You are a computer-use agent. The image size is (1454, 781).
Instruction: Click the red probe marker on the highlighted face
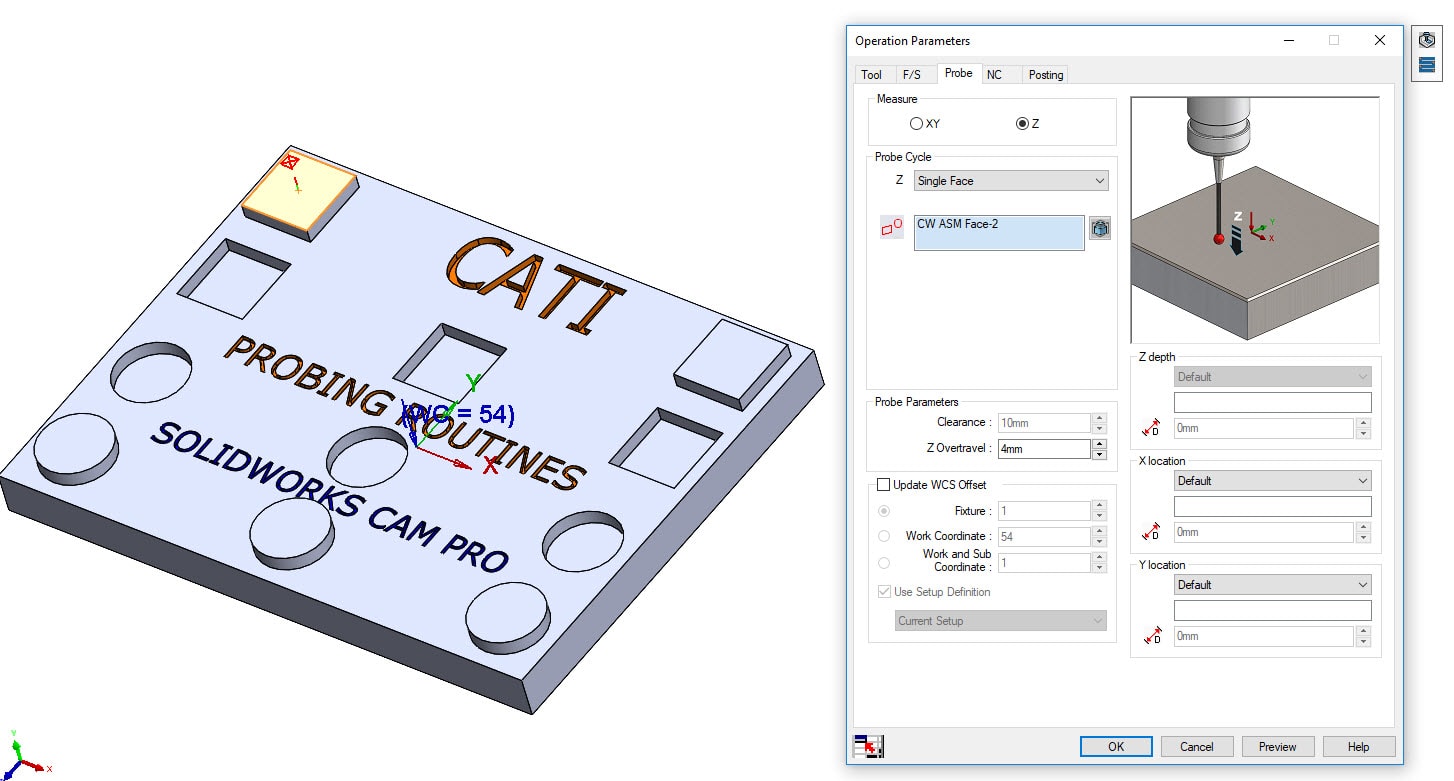pyautogui.click(x=290, y=161)
